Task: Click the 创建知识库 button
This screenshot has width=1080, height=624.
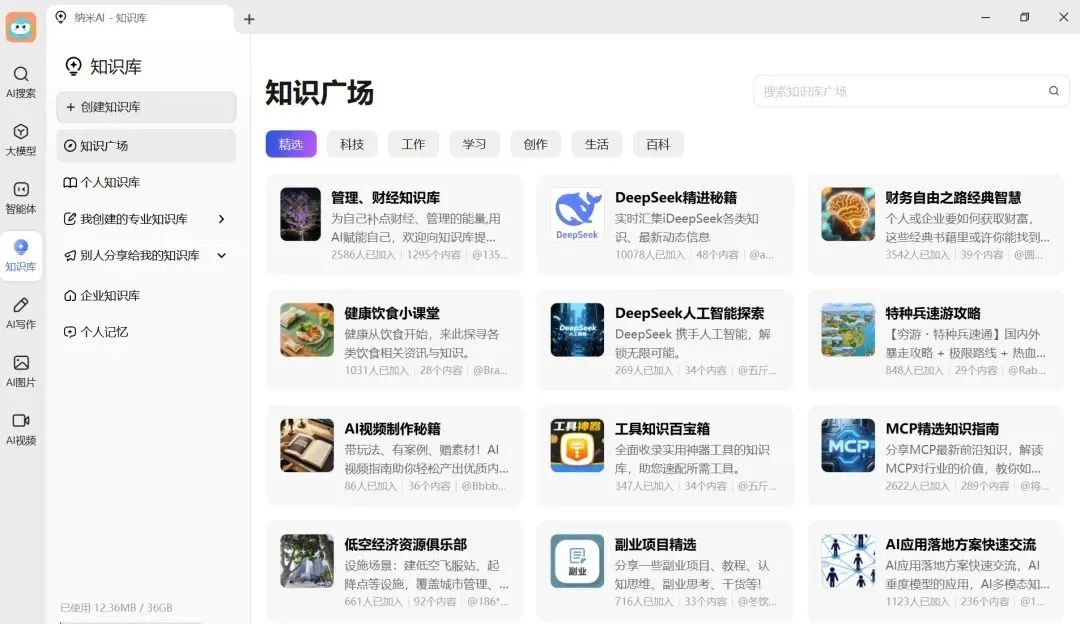Action: [146, 107]
